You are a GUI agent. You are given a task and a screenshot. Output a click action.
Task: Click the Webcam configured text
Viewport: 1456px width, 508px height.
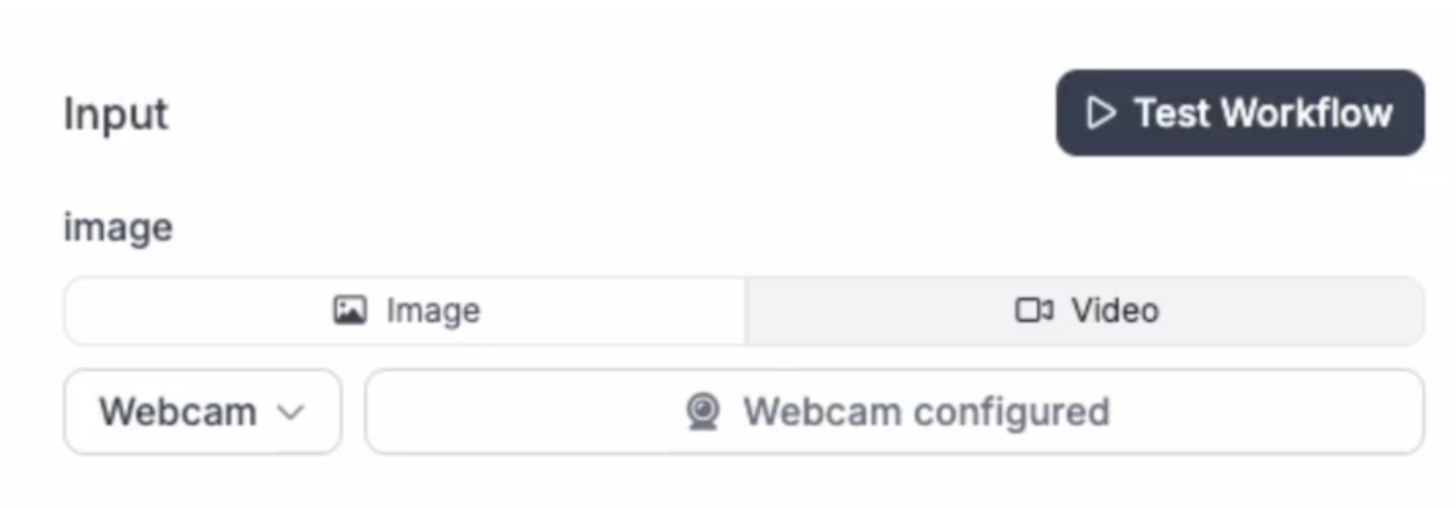(x=926, y=412)
